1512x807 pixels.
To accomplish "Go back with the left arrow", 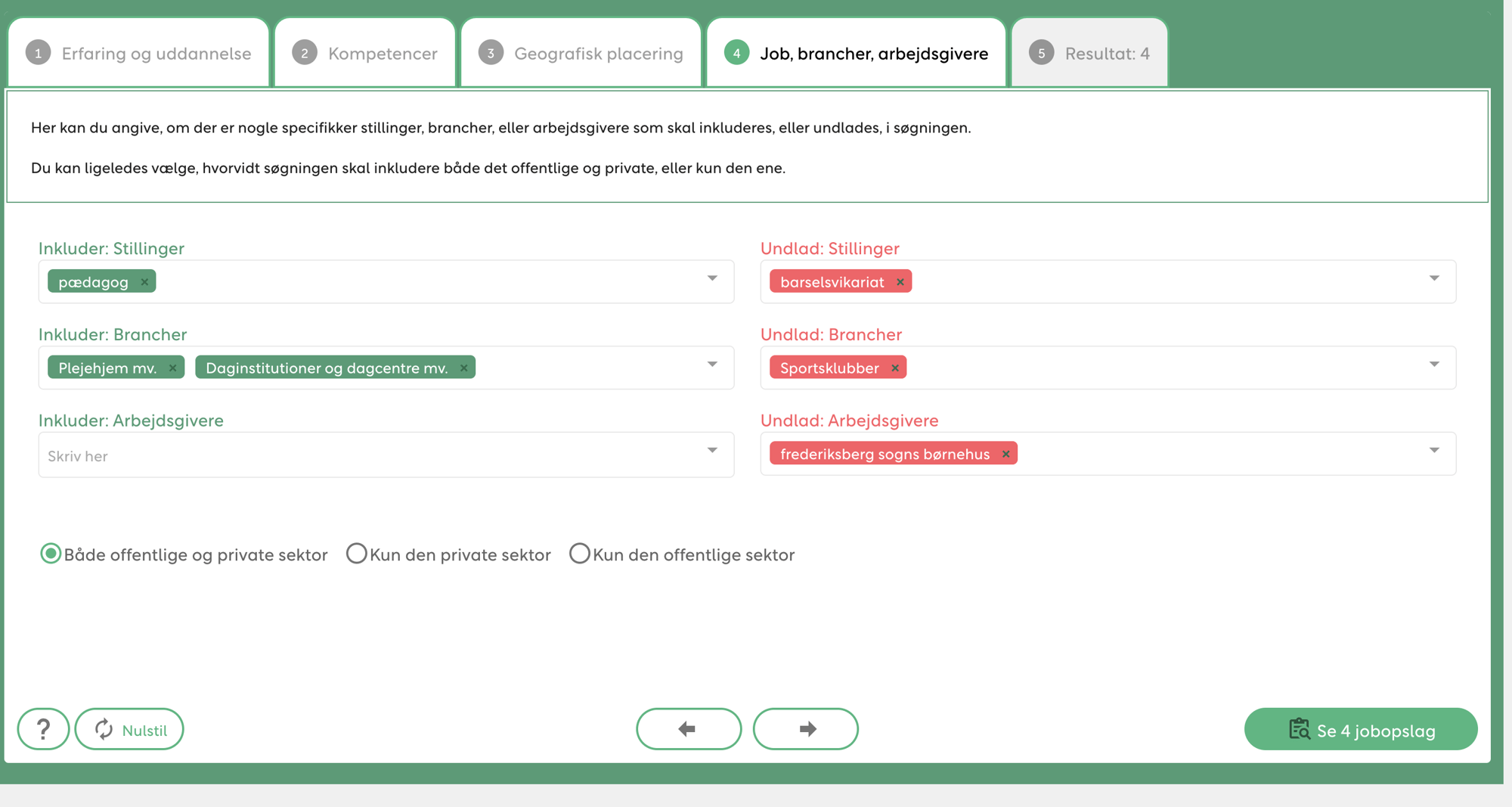I will (688, 729).
